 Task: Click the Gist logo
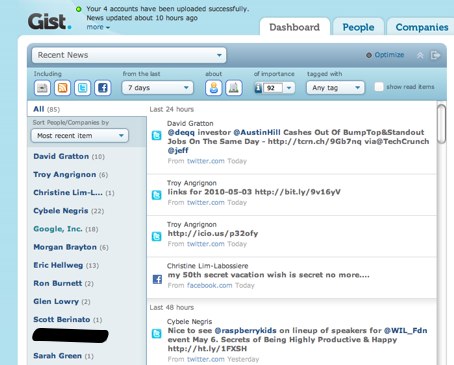click(x=50, y=22)
